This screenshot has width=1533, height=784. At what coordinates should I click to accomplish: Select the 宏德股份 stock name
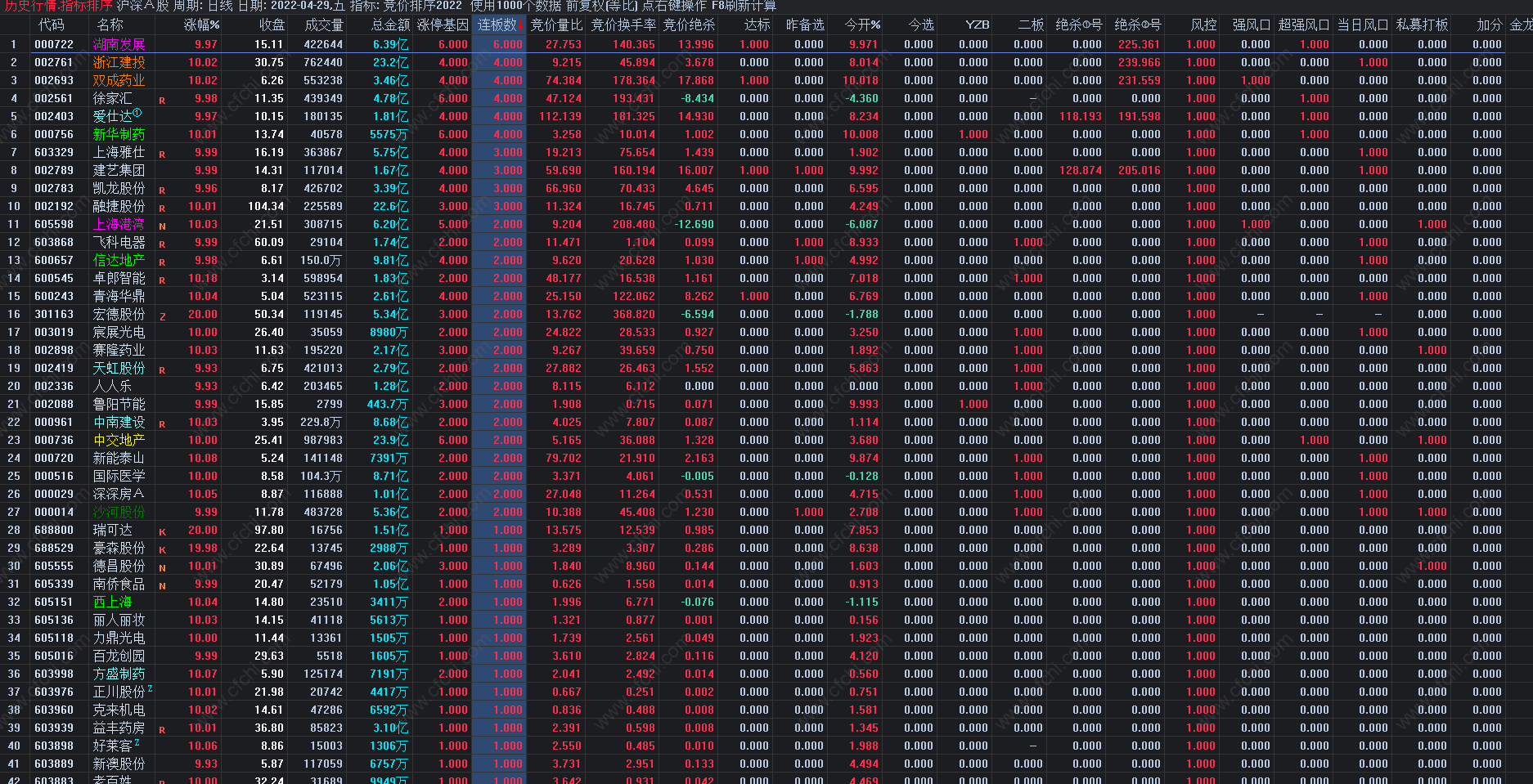pyautogui.click(x=119, y=314)
